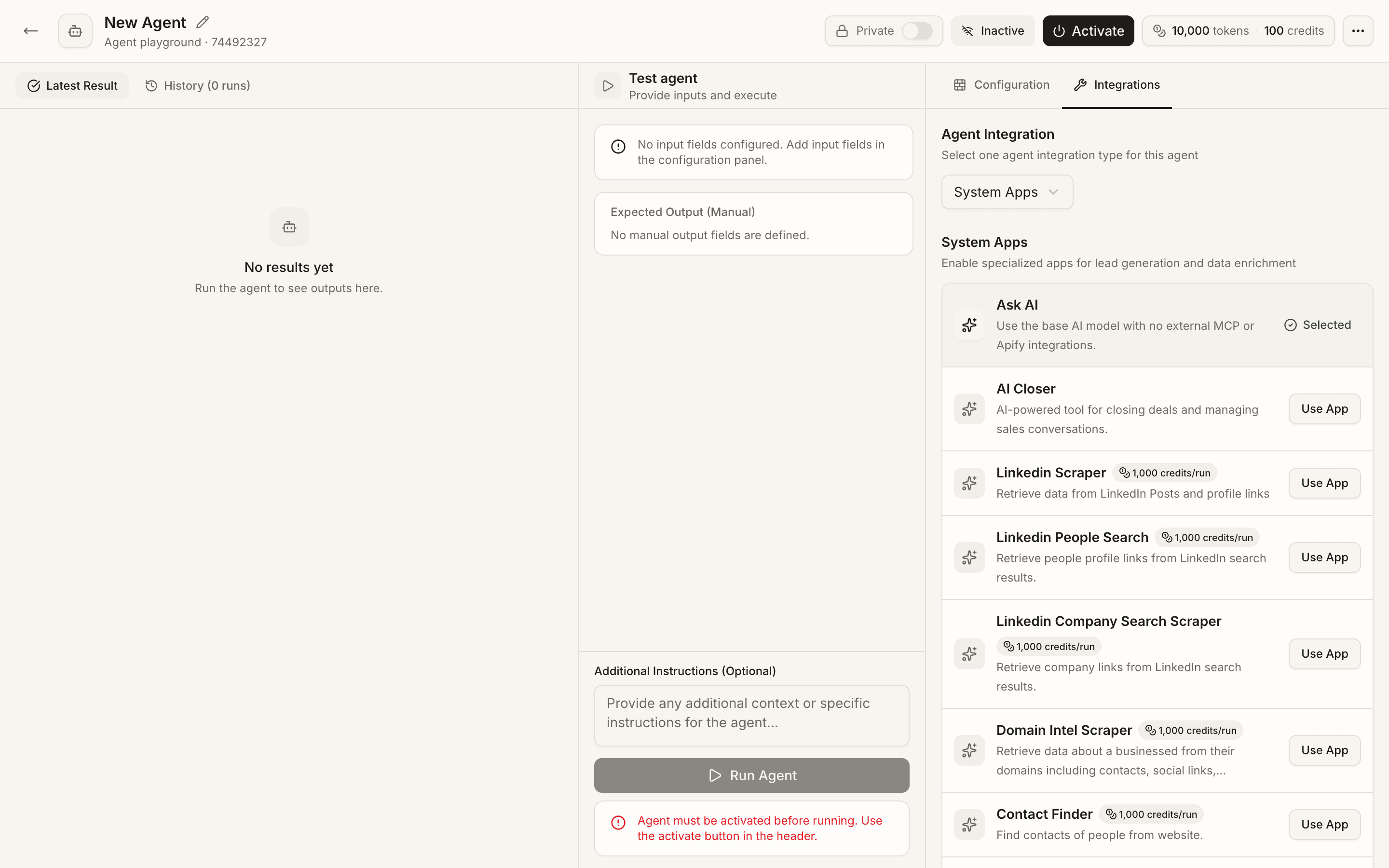Select the Ask AI app card

point(1157,325)
